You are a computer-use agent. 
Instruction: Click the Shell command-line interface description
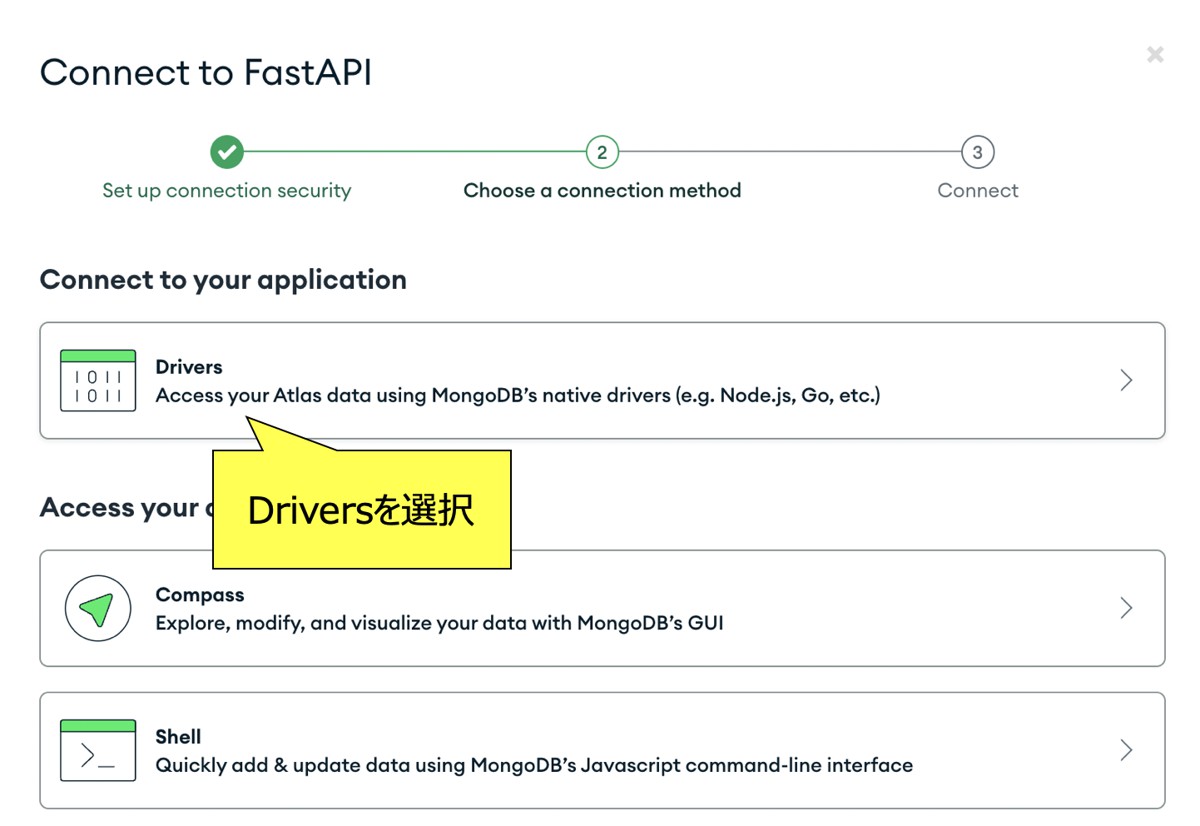[x=534, y=766]
